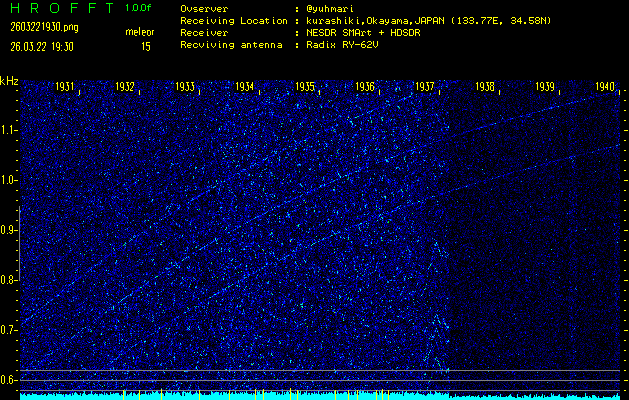Screen dimensions: 629x400
Task: Click the 1931 time axis label
Action: coord(65,87)
